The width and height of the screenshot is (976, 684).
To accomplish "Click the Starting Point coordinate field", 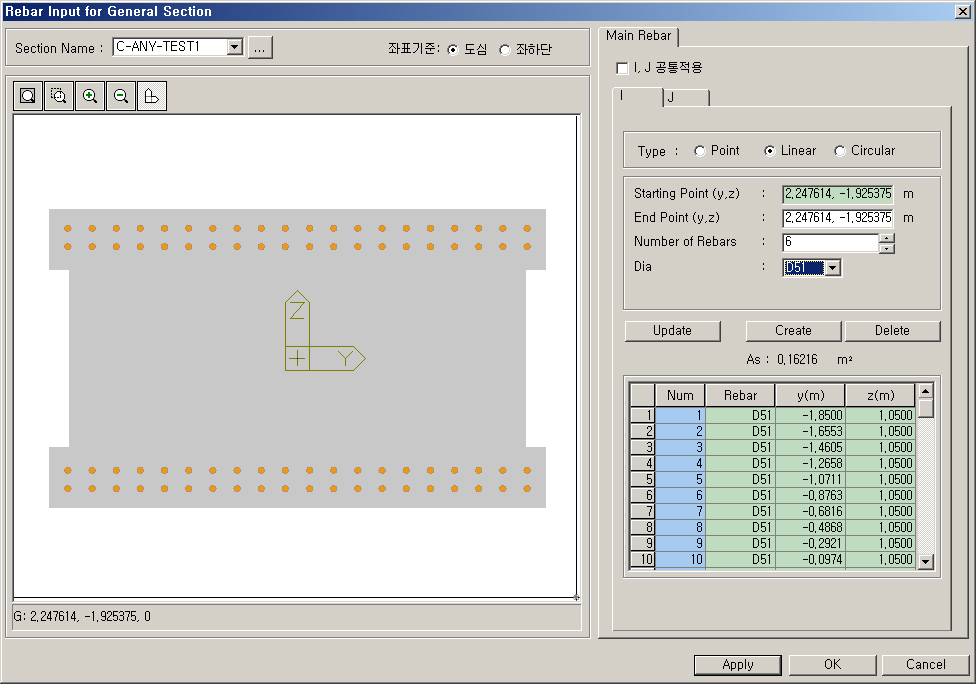I will pyautogui.click(x=836, y=193).
